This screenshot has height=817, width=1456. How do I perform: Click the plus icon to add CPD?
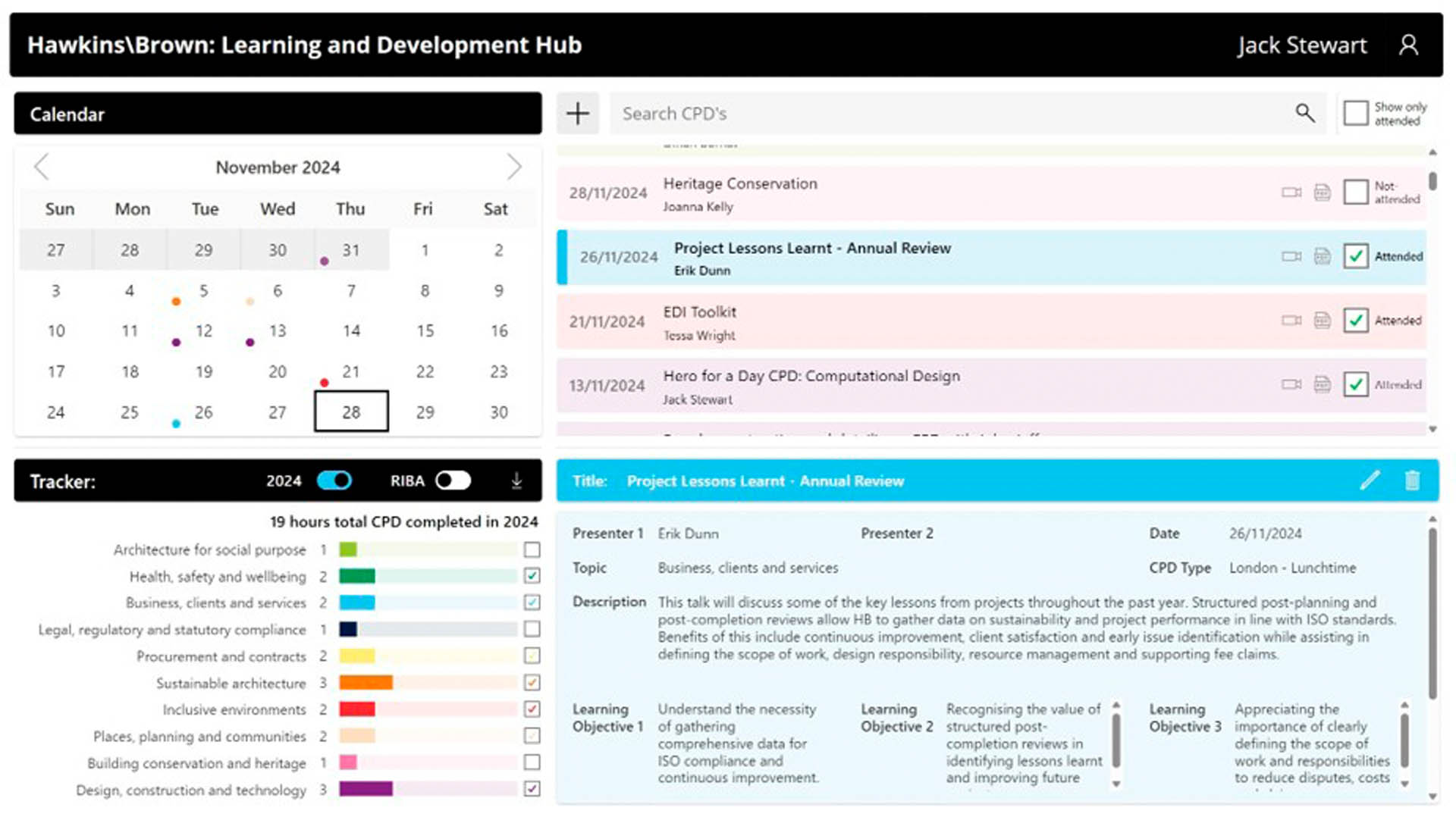(x=577, y=114)
